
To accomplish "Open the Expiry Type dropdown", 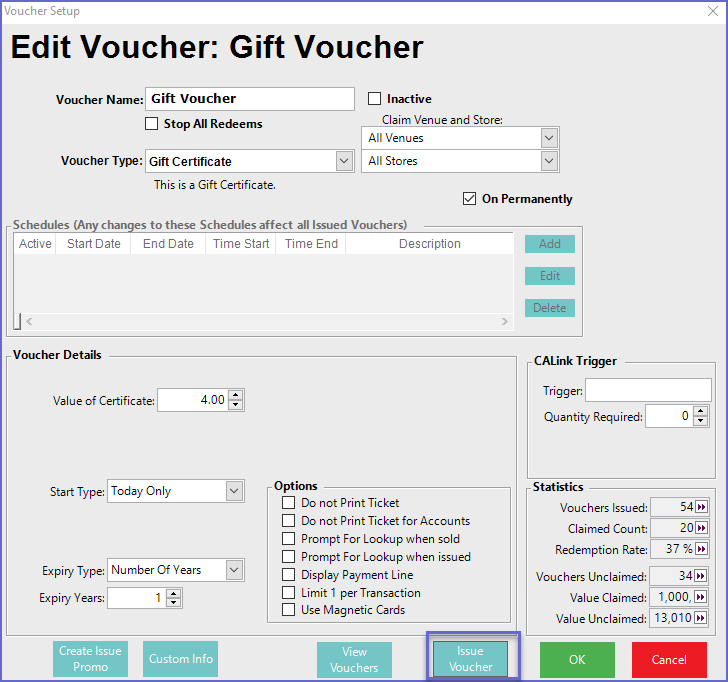I will (234, 570).
